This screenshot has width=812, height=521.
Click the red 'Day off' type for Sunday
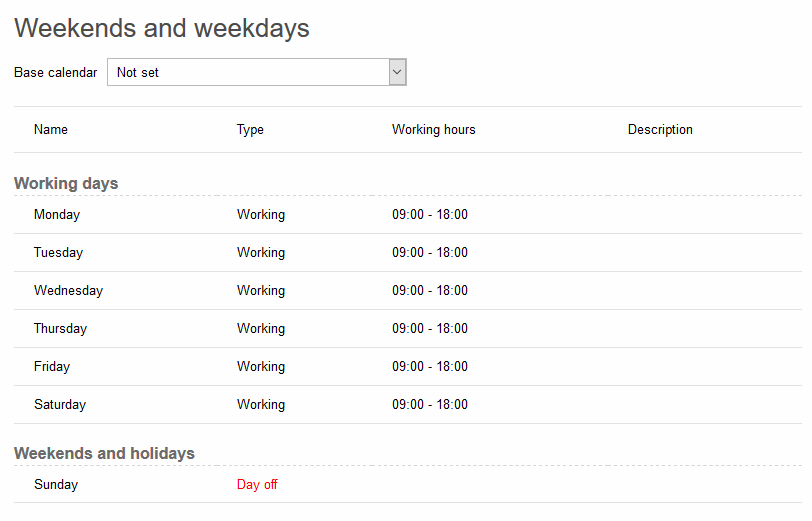(257, 484)
